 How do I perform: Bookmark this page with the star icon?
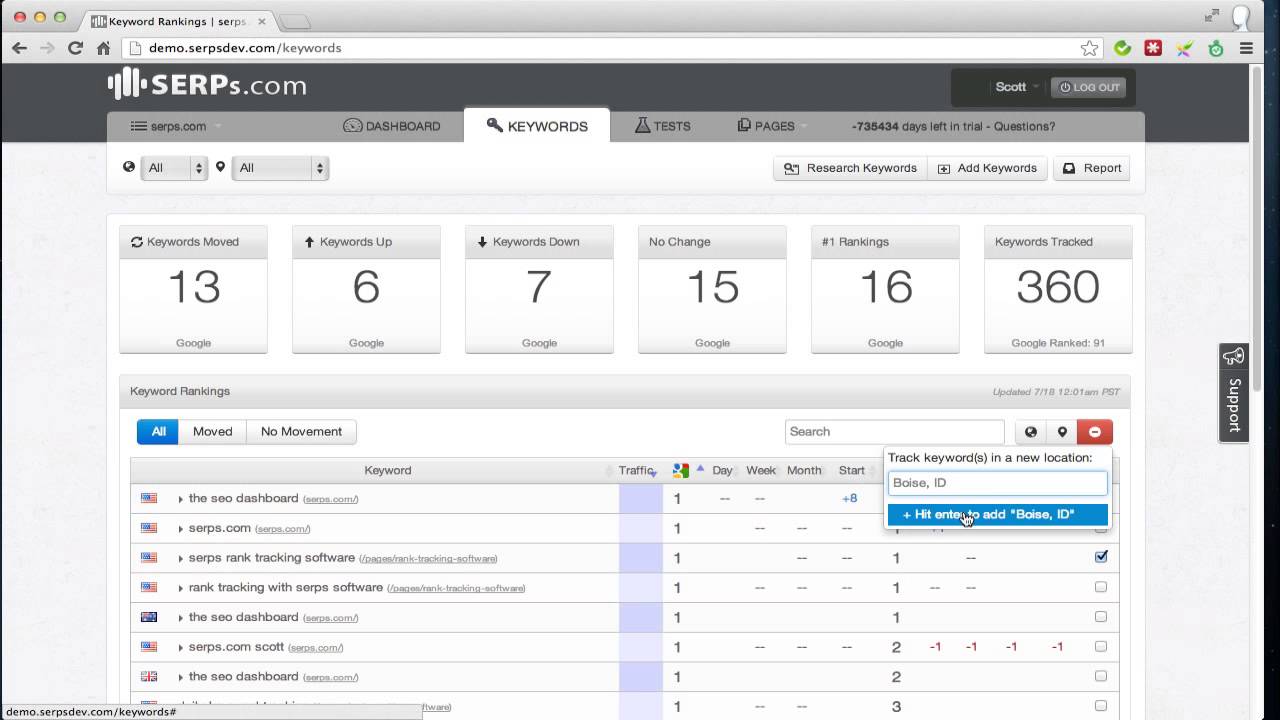point(1089,48)
